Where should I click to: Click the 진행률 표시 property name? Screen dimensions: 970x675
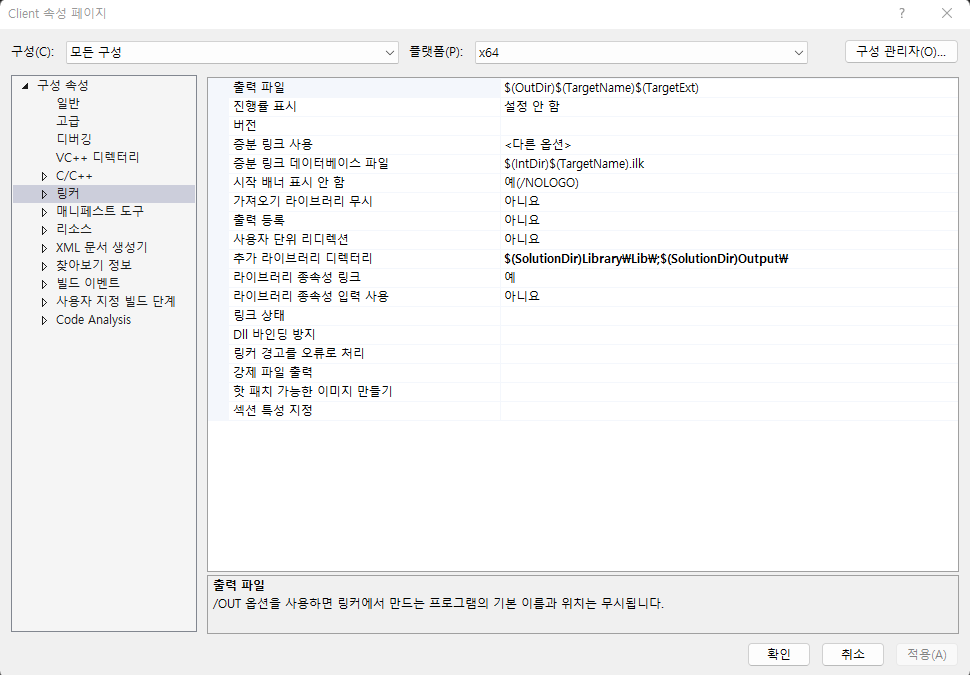pyautogui.click(x=265, y=106)
